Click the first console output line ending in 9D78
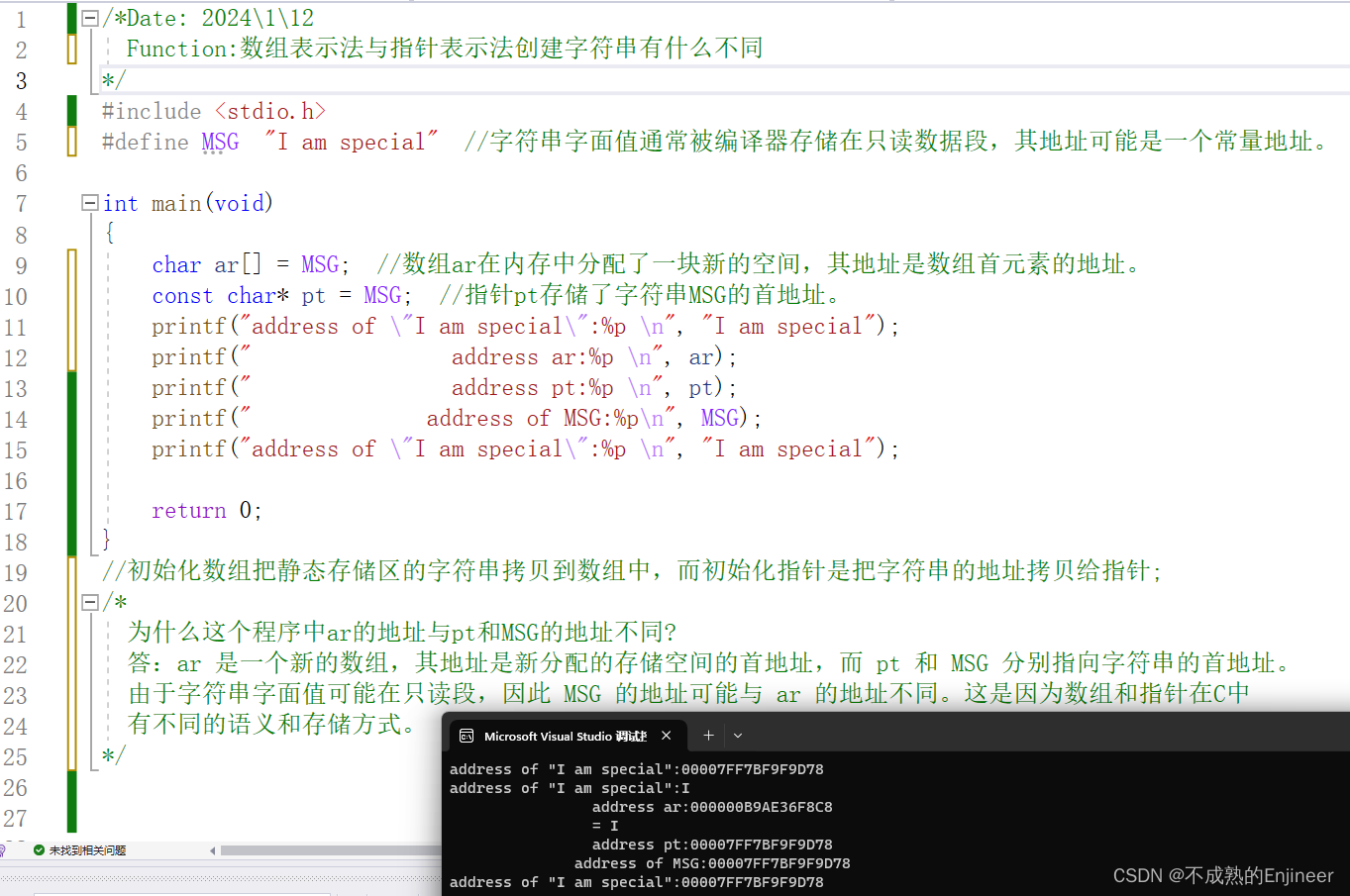This screenshot has width=1350, height=896. [x=637, y=769]
